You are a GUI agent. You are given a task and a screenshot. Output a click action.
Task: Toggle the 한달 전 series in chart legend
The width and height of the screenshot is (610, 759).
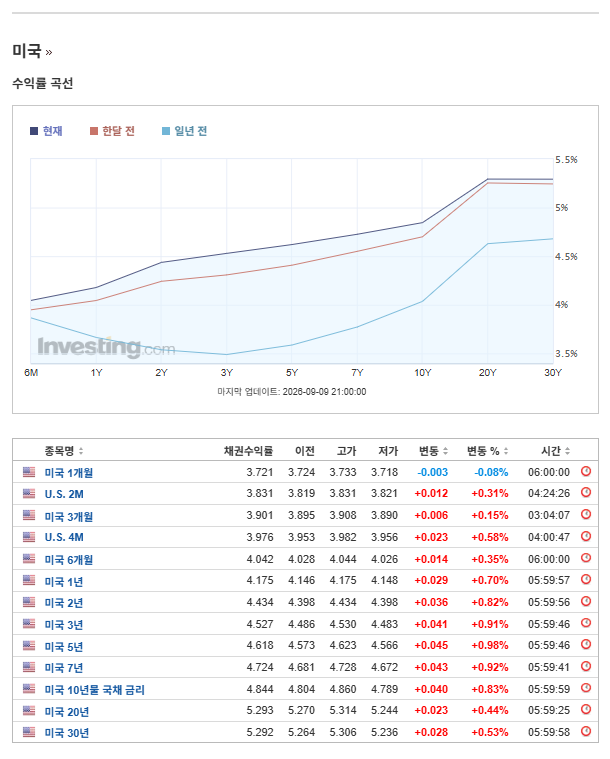coord(112,131)
